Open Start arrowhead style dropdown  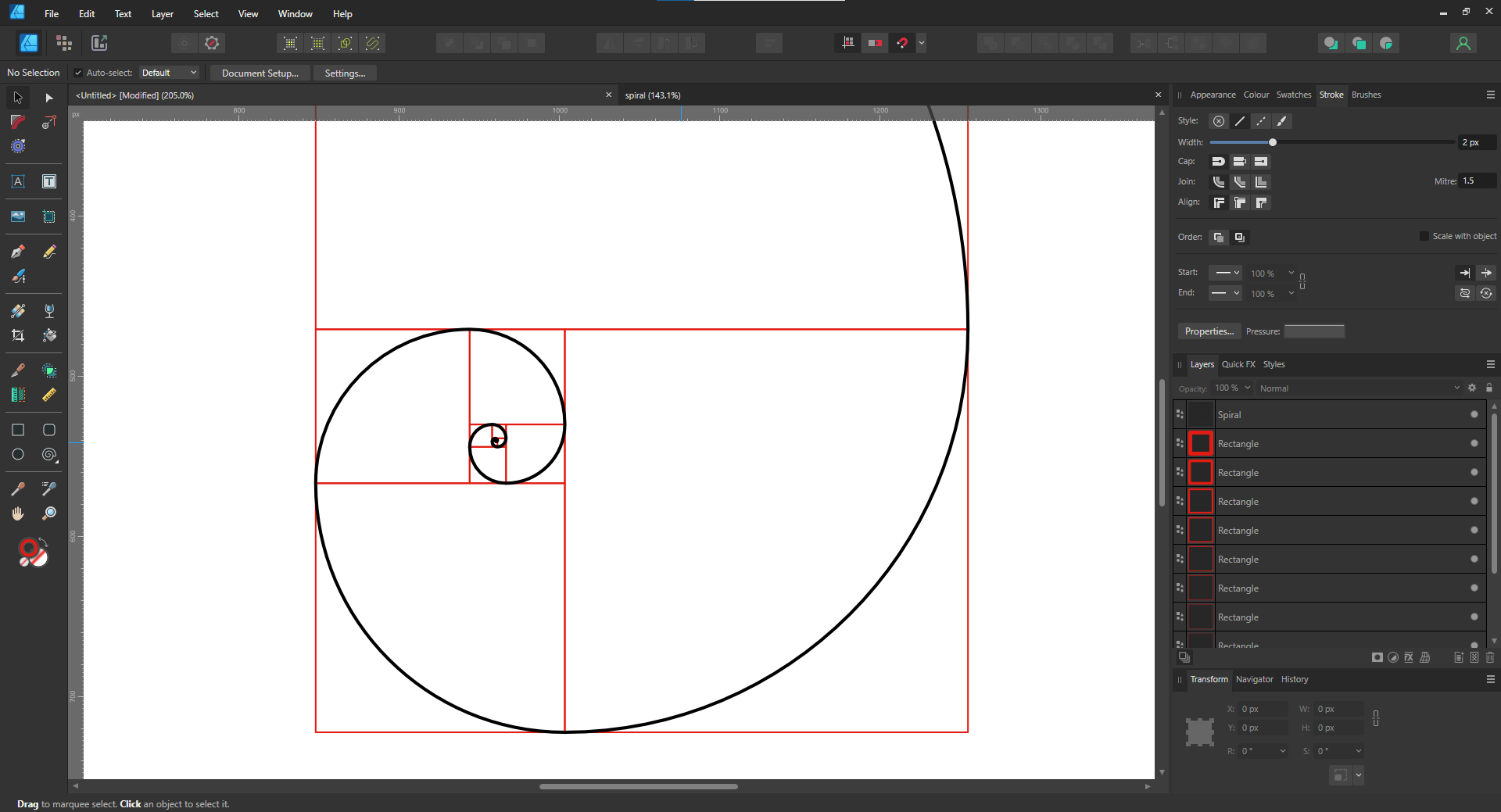1226,273
